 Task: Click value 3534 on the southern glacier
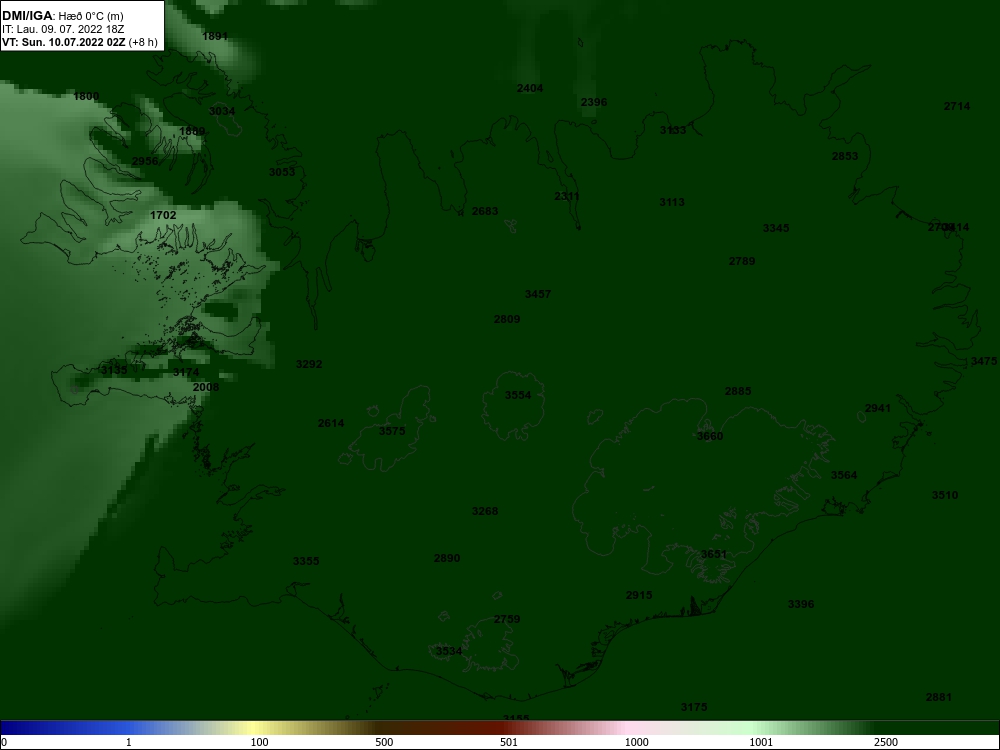pyautogui.click(x=449, y=651)
